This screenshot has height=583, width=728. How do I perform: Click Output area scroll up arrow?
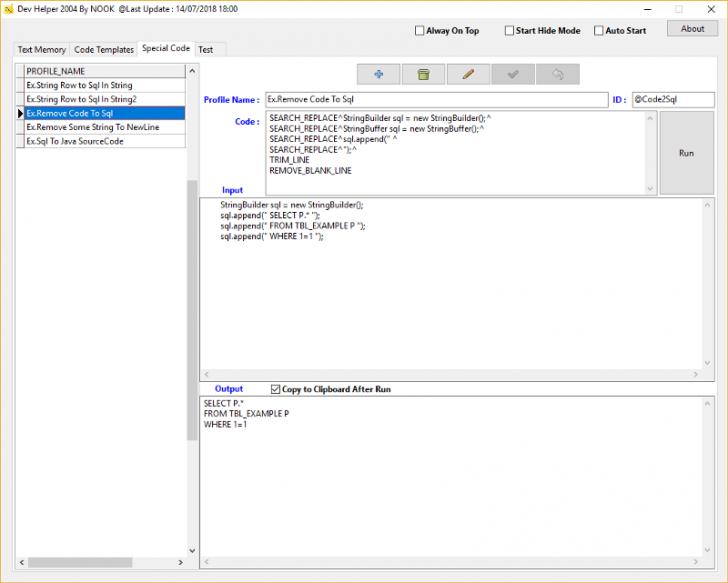point(708,403)
